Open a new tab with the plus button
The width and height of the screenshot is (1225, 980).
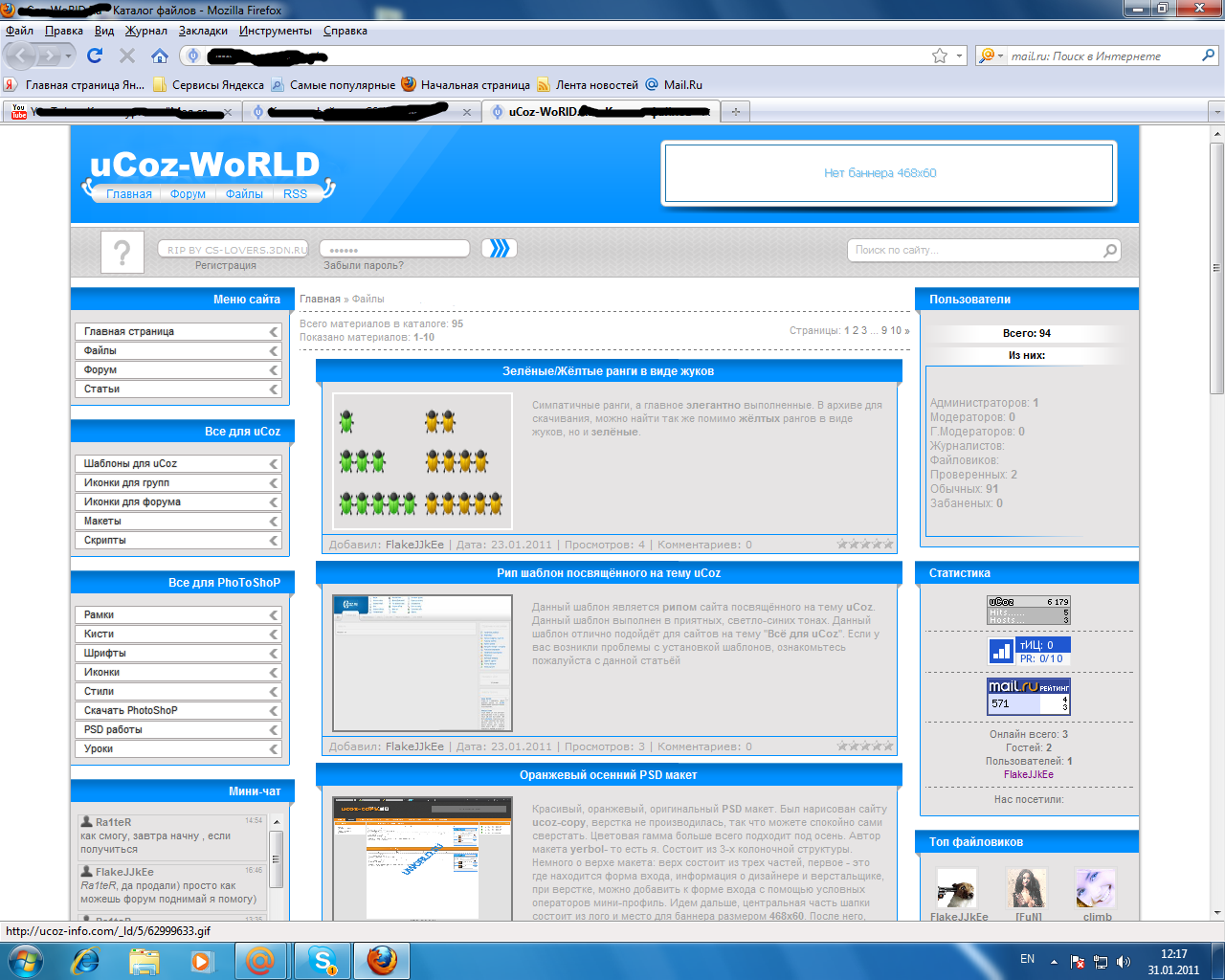735,112
